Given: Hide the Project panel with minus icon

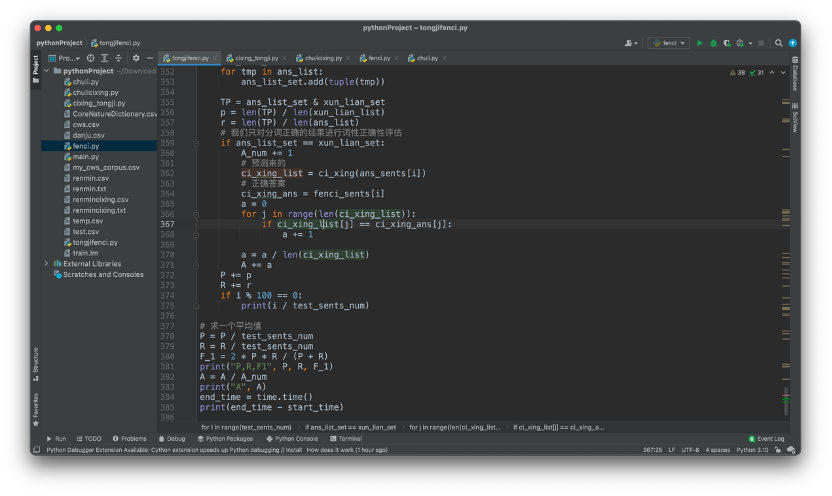Looking at the screenshot, I should coord(150,58).
